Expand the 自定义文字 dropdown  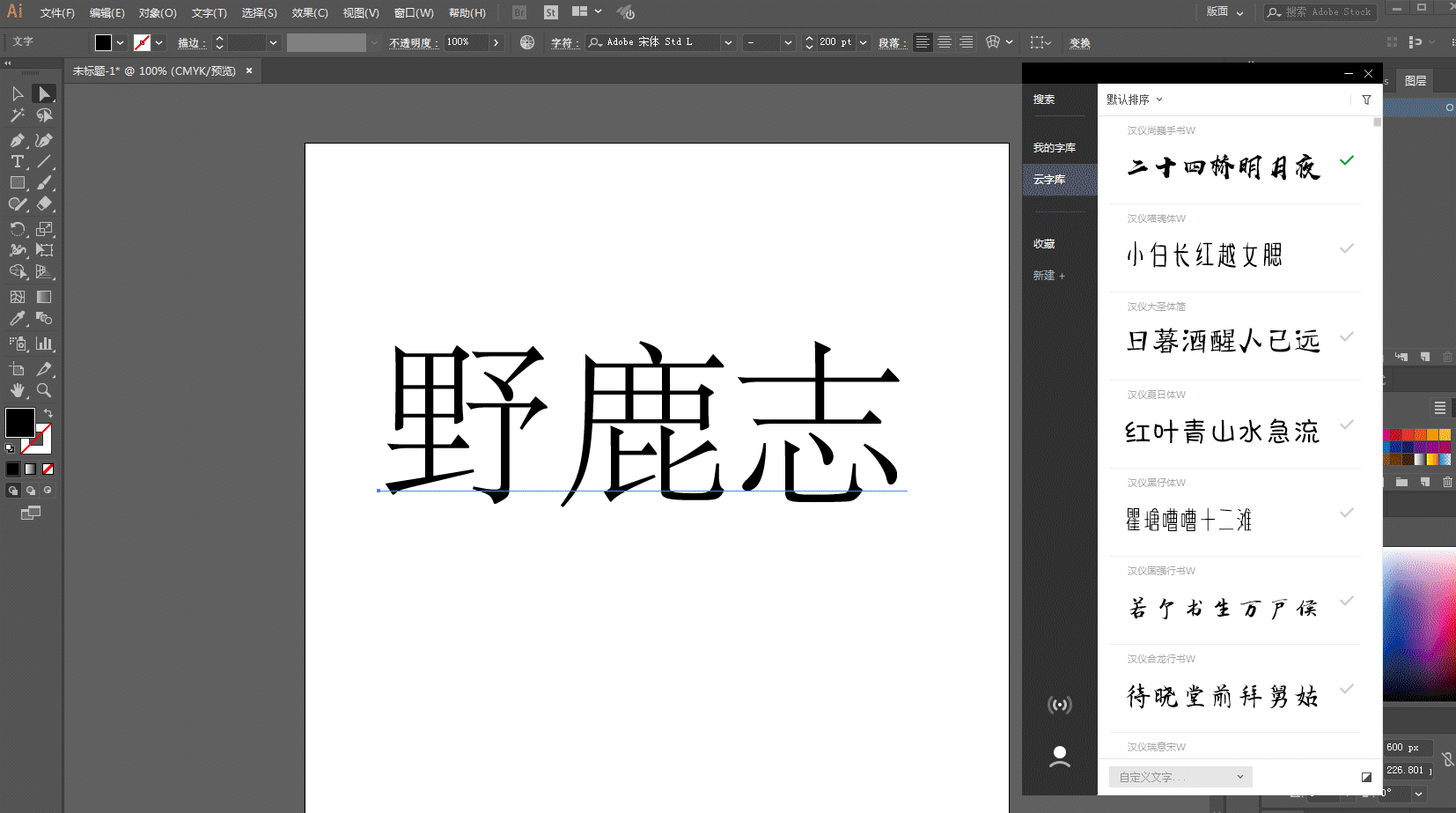click(x=1180, y=777)
